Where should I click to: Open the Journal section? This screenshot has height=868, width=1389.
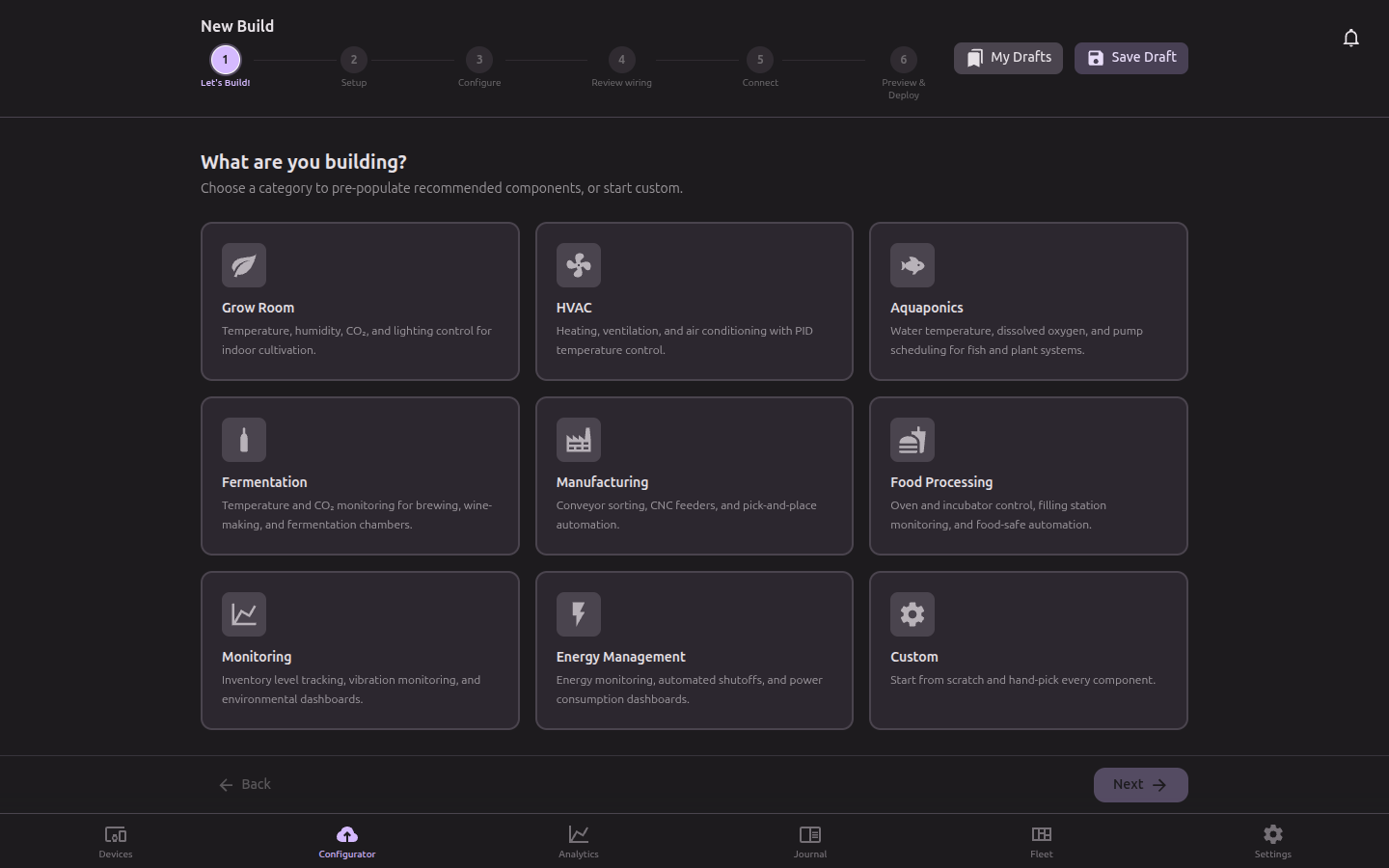(809, 841)
